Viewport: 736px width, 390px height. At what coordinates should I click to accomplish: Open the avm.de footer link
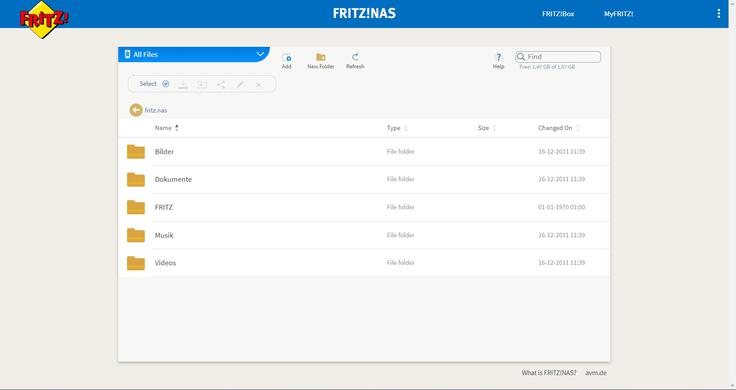(x=596, y=373)
